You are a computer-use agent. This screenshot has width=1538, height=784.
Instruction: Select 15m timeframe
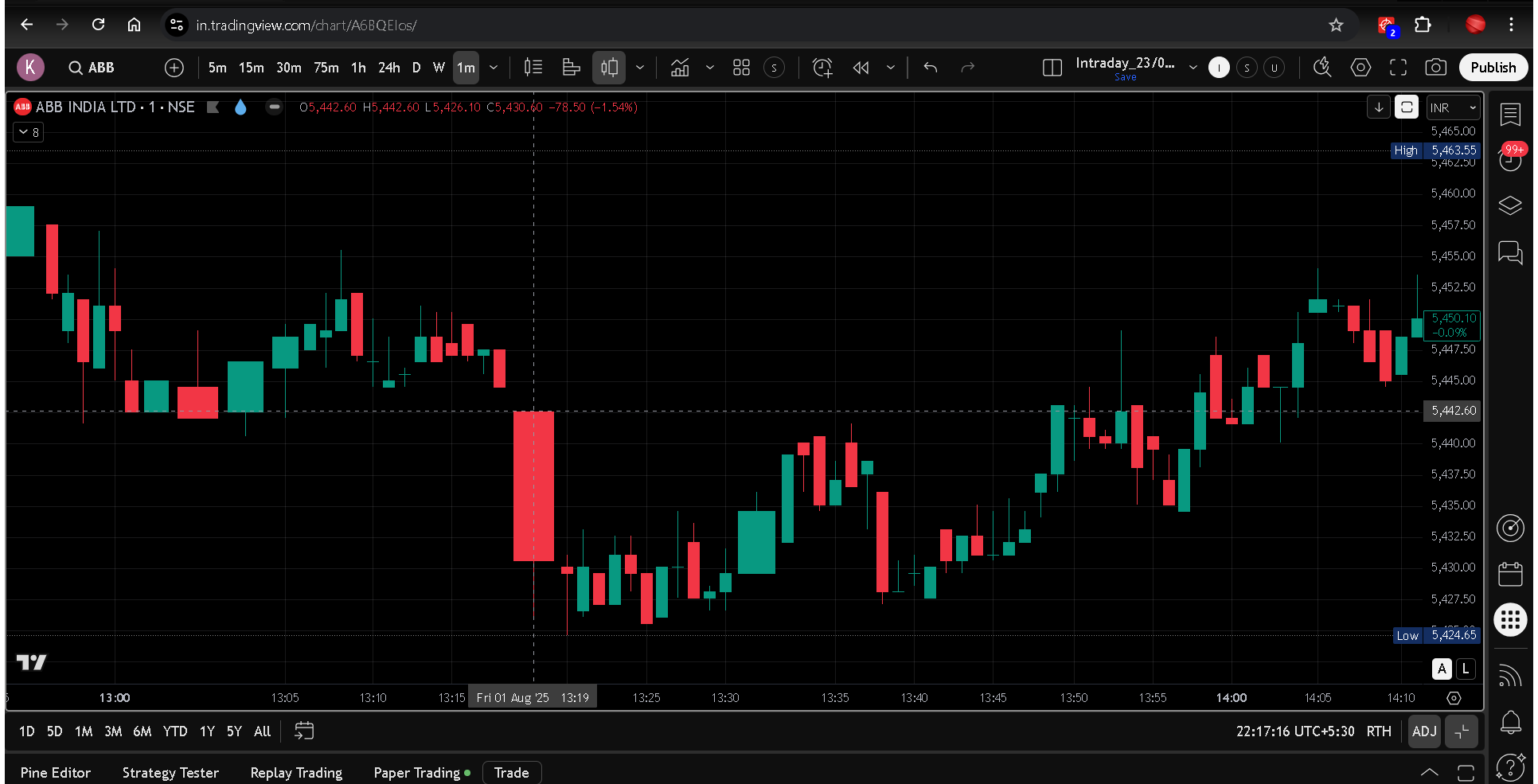click(x=252, y=68)
